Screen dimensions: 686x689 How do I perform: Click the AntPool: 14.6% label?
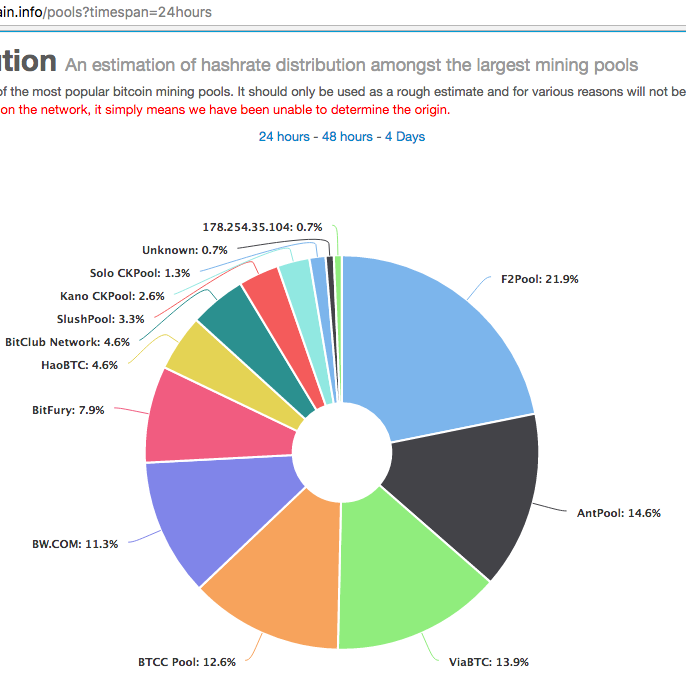click(619, 513)
